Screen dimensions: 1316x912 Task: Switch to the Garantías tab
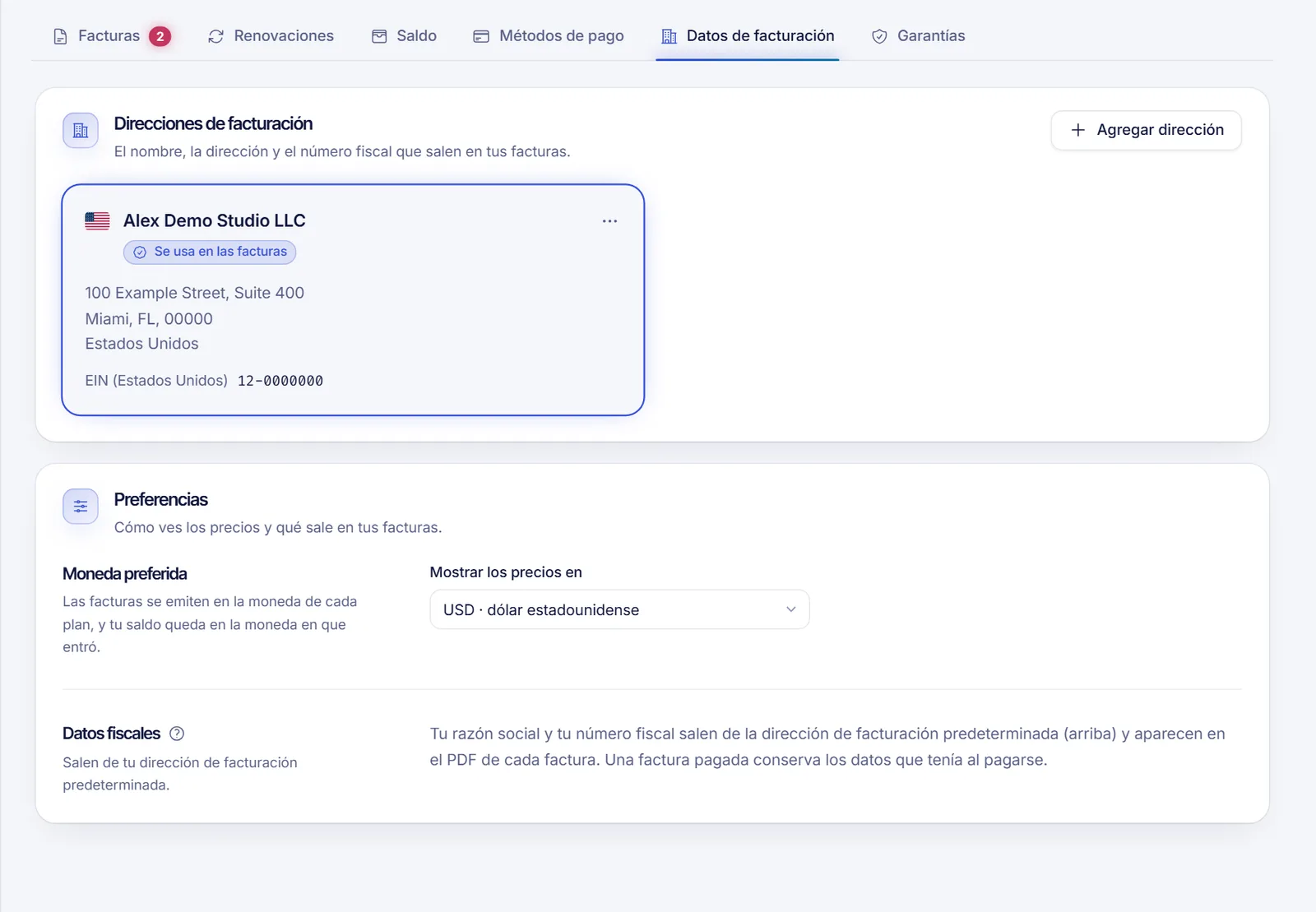(x=918, y=36)
